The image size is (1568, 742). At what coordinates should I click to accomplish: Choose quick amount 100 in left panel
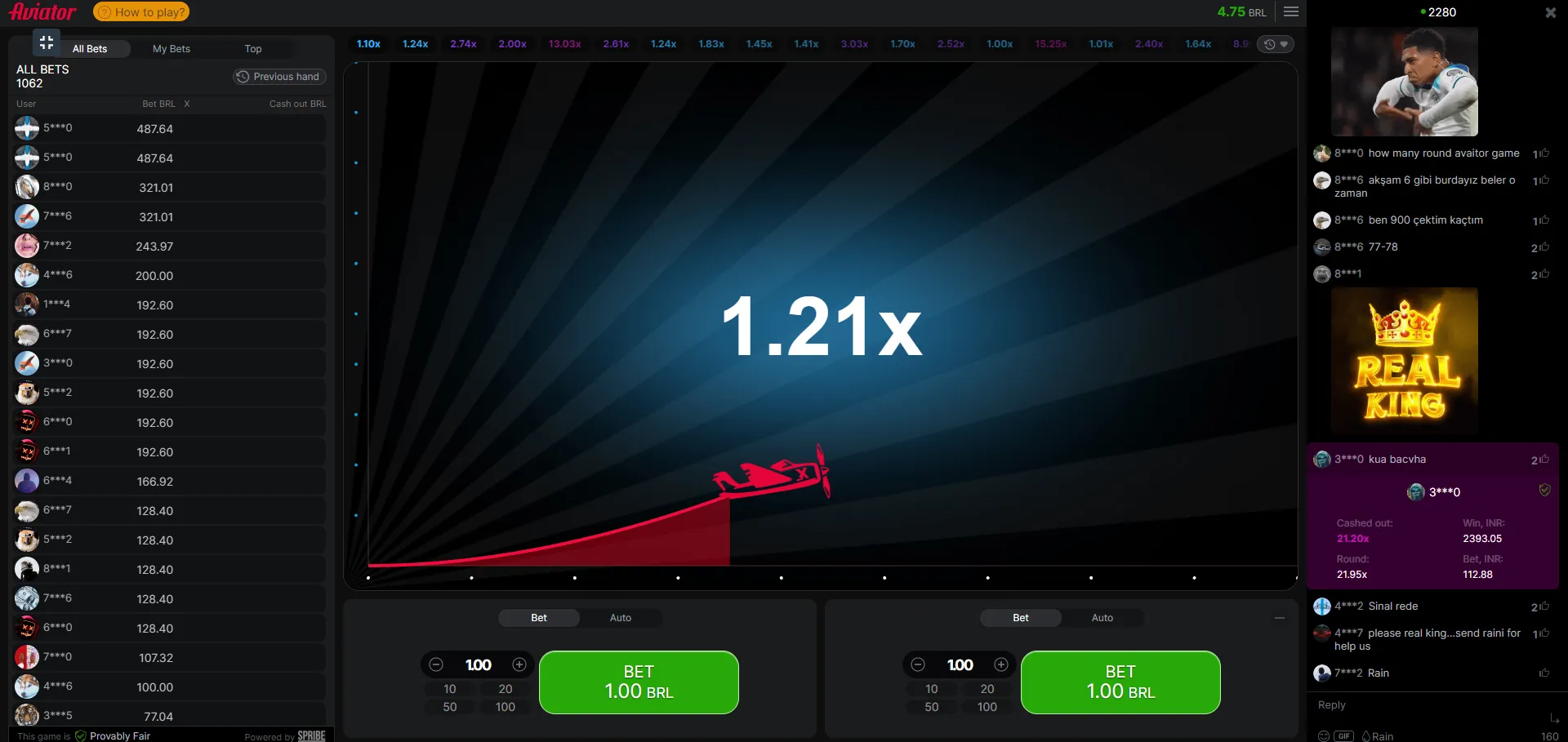pos(506,707)
